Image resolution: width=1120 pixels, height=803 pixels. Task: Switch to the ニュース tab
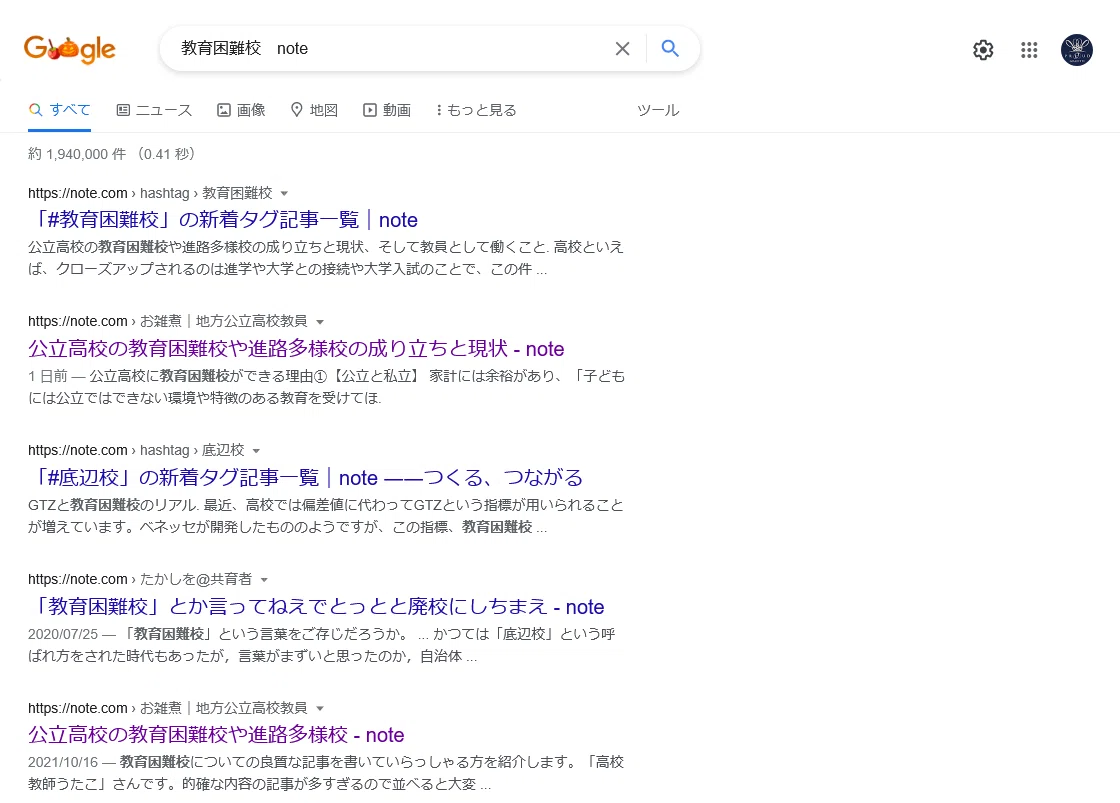[154, 110]
